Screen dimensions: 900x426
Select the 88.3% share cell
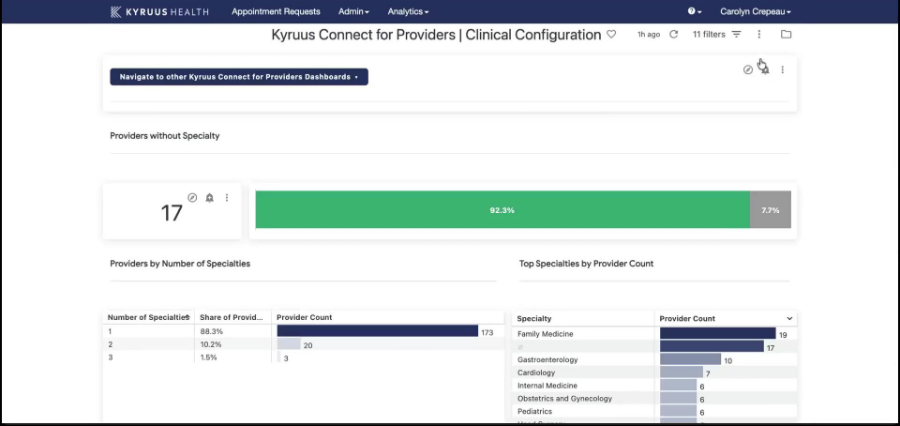coord(211,332)
